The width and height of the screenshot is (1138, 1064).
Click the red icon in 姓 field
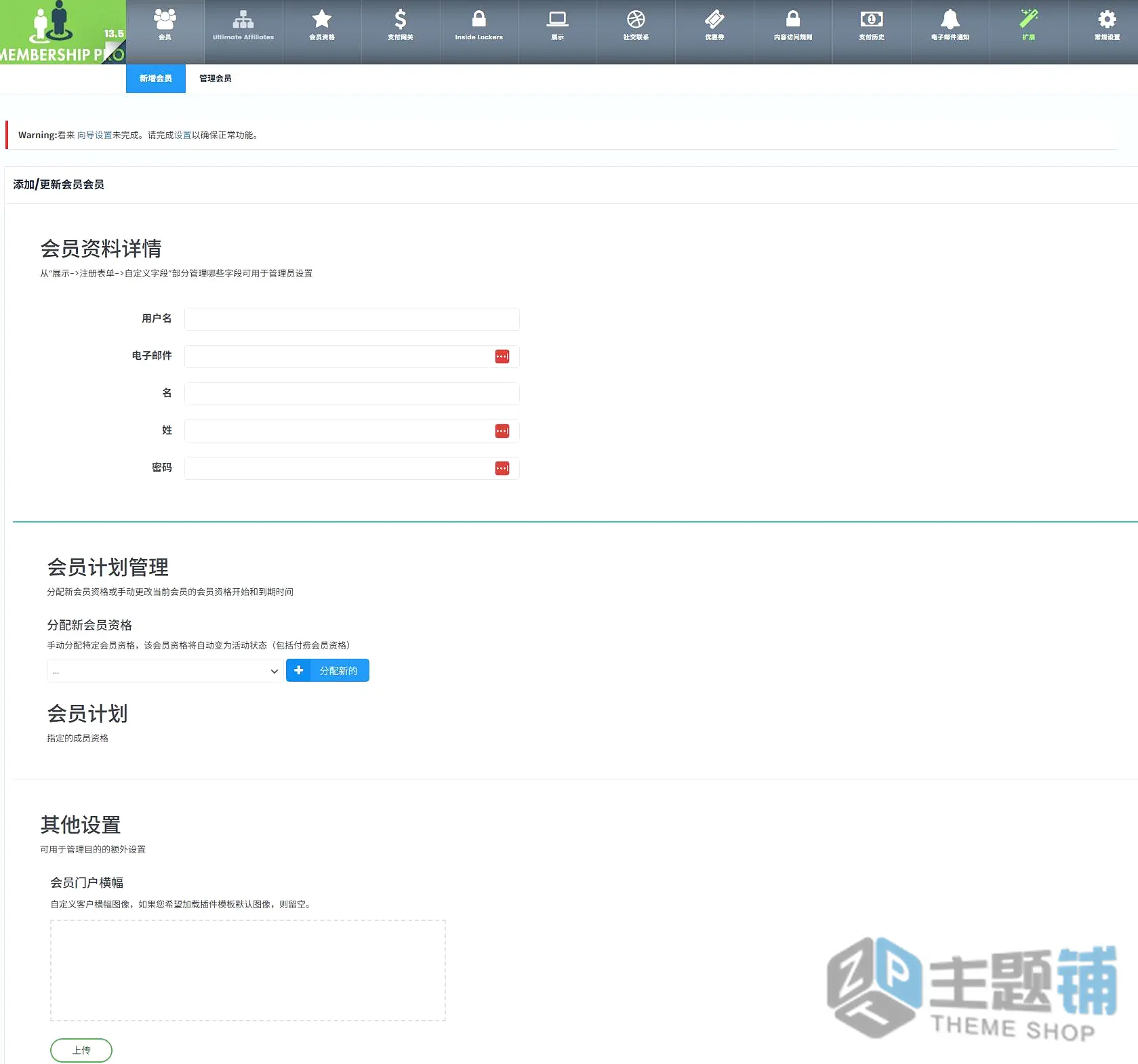pyautogui.click(x=502, y=431)
